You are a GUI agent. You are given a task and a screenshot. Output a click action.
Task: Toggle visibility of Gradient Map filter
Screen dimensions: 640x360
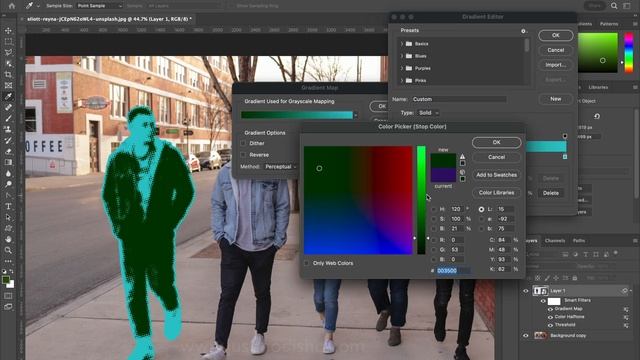pyautogui.click(x=550, y=309)
